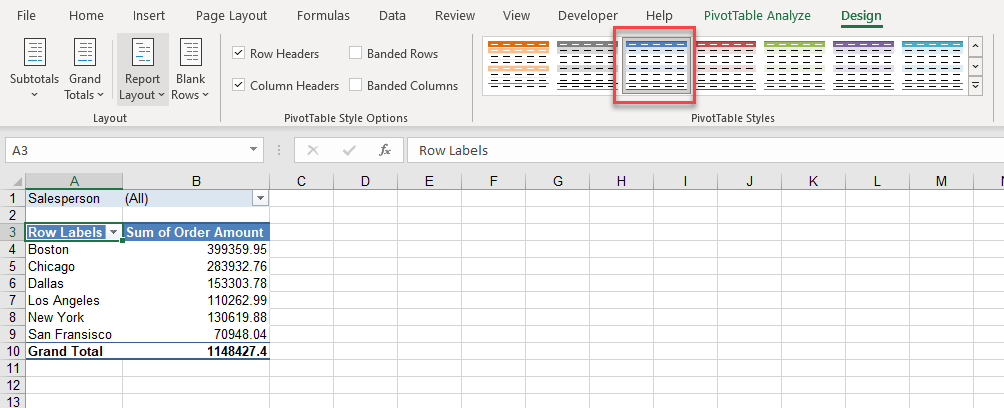Open the Formulas ribbon tab
The height and width of the screenshot is (408, 1004).
click(322, 16)
